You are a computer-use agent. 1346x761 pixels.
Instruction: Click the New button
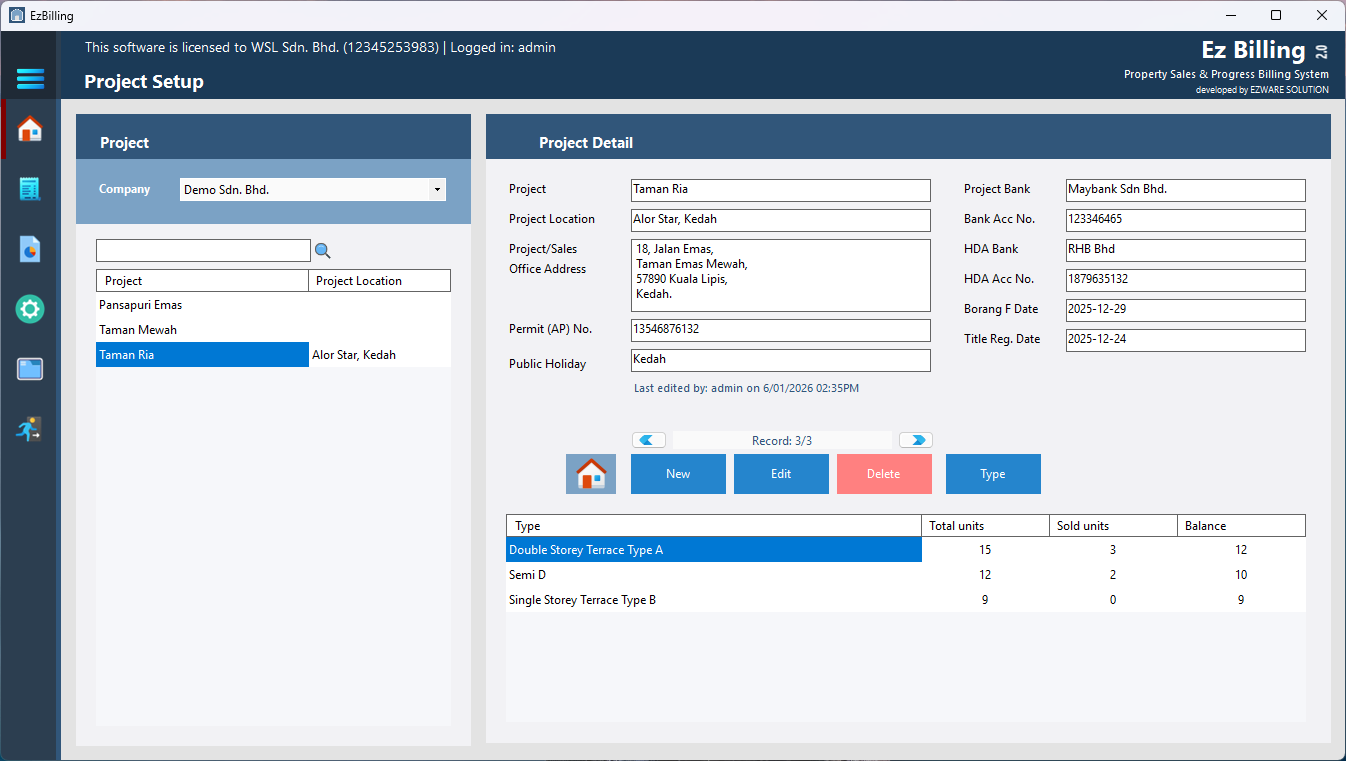pyautogui.click(x=678, y=474)
